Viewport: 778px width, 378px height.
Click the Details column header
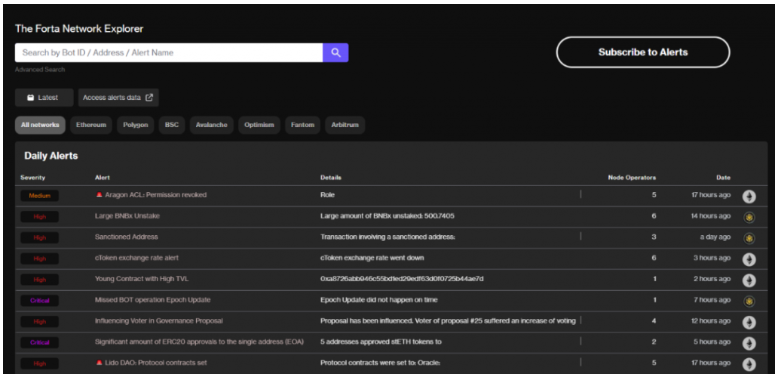point(330,178)
